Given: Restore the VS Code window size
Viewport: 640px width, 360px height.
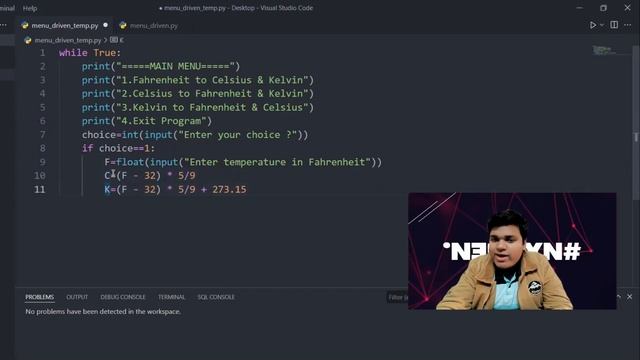Looking at the screenshot, I should (603, 8).
